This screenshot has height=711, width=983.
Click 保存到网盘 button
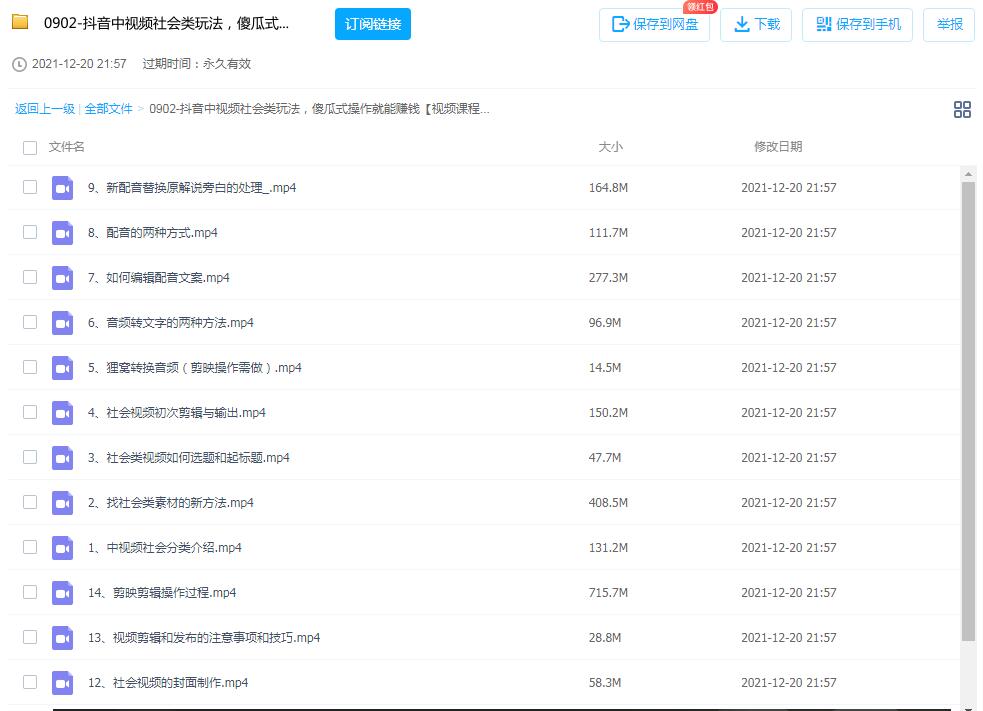tap(654, 24)
